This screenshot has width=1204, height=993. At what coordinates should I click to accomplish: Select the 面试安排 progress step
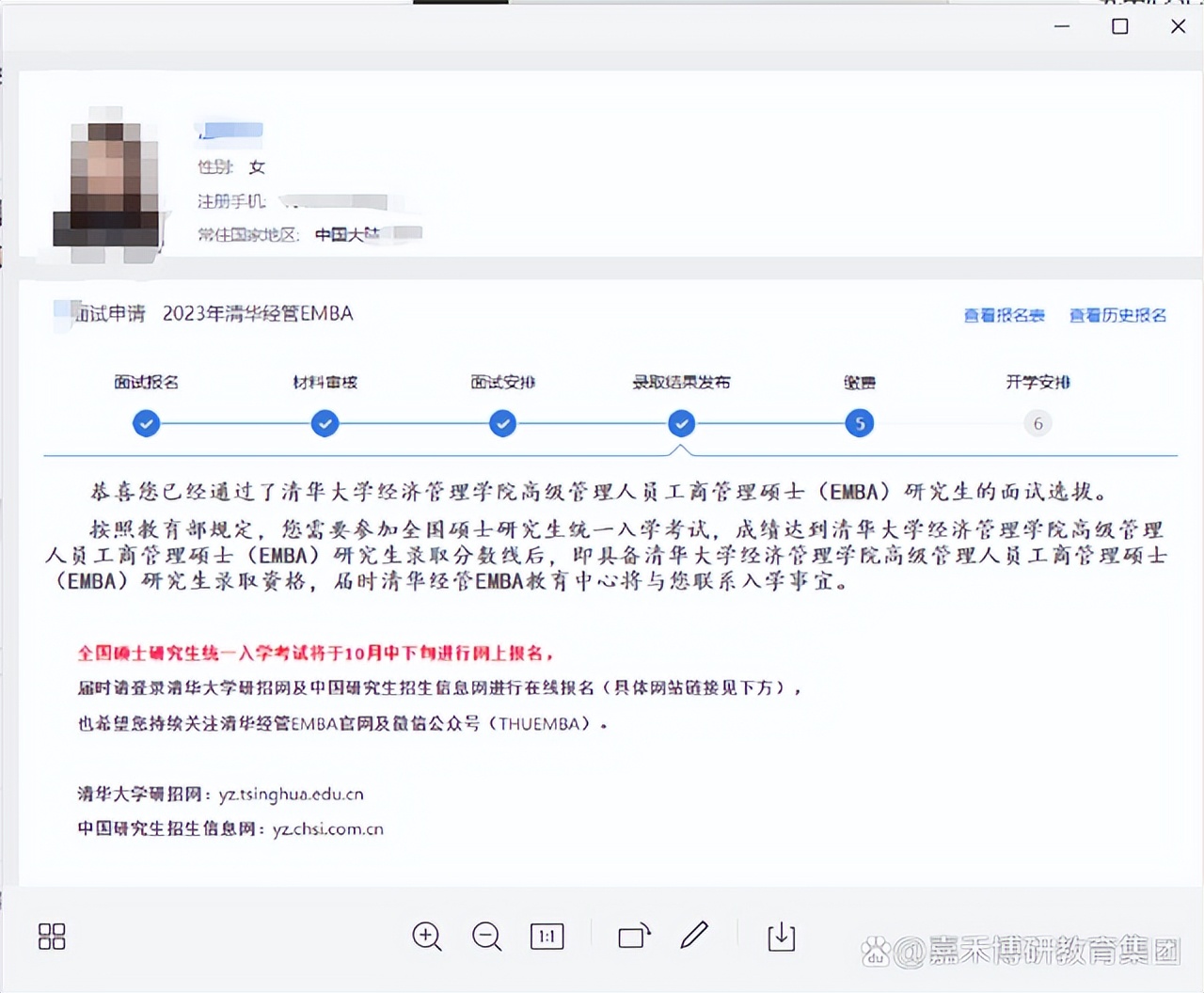point(502,423)
